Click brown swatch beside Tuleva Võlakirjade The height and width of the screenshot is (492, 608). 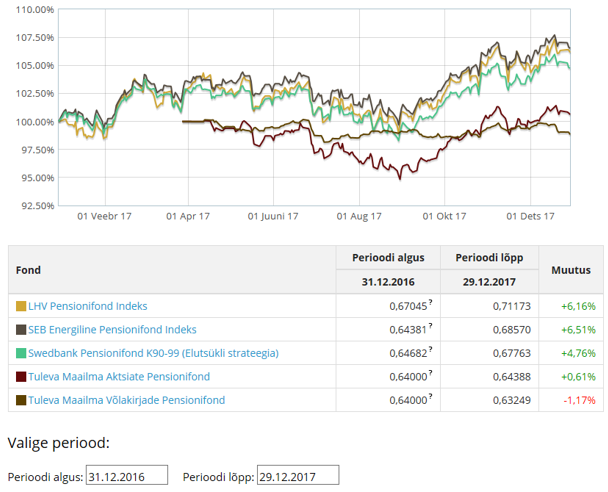click(x=21, y=401)
